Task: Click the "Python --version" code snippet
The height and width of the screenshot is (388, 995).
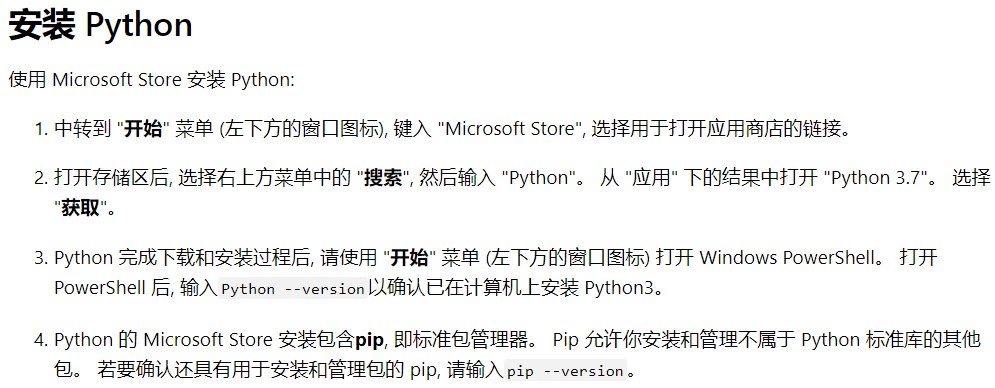Action: pos(293,289)
